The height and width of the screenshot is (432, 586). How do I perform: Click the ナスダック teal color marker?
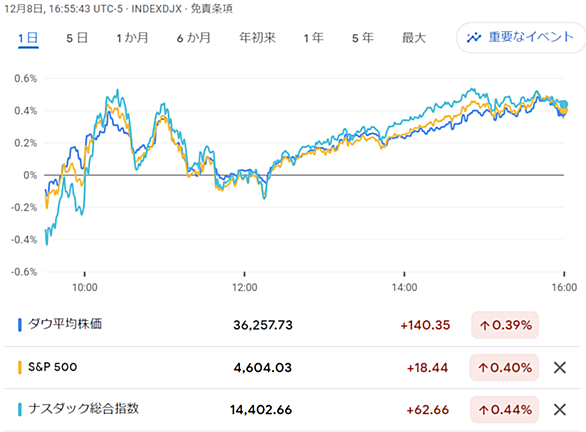[x=20, y=410]
